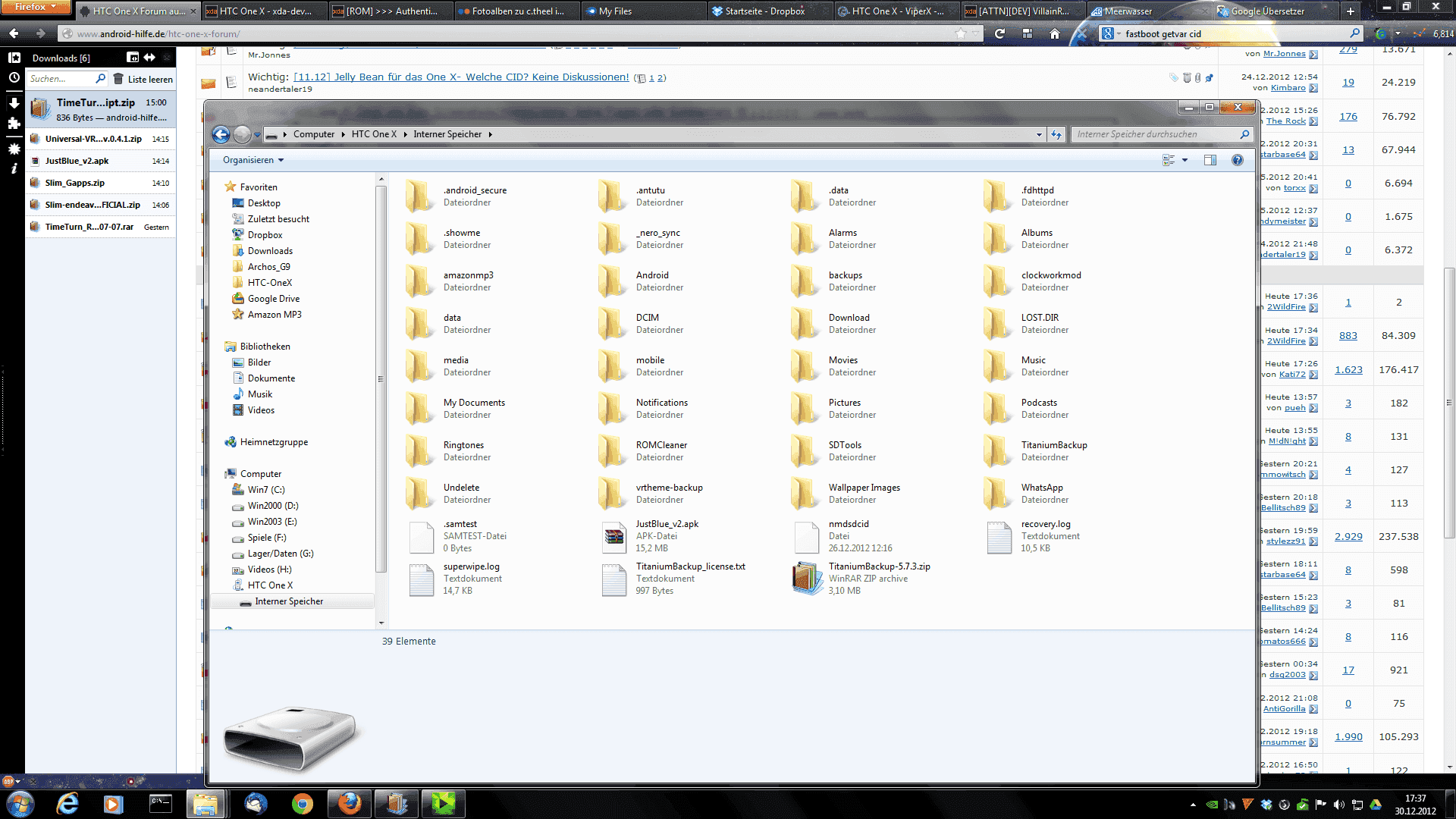The height and width of the screenshot is (819, 1456).
Task: Select recovery.log text file
Action: pos(1033,535)
